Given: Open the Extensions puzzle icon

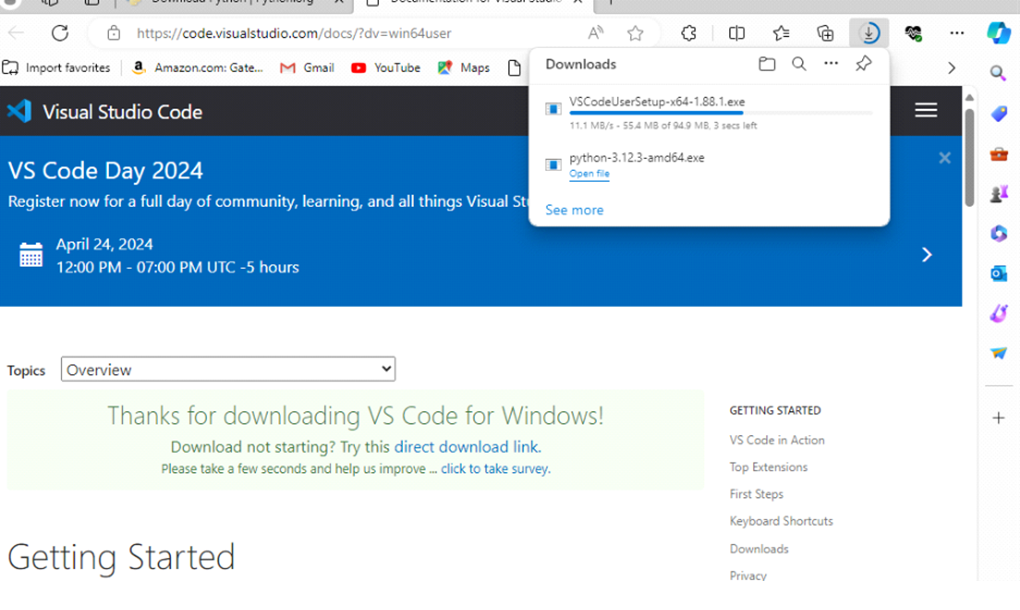Looking at the screenshot, I should click(689, 33).
